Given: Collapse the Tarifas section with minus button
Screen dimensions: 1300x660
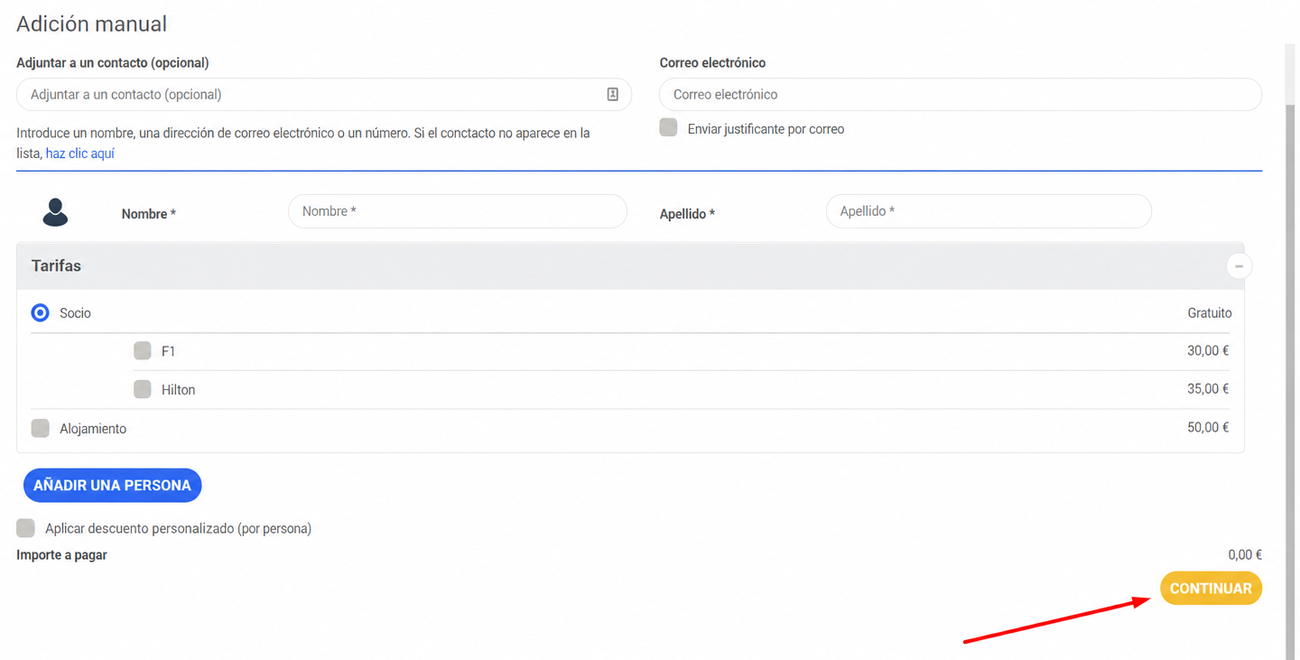Looking at the screenshot, I should (1239, 266).
